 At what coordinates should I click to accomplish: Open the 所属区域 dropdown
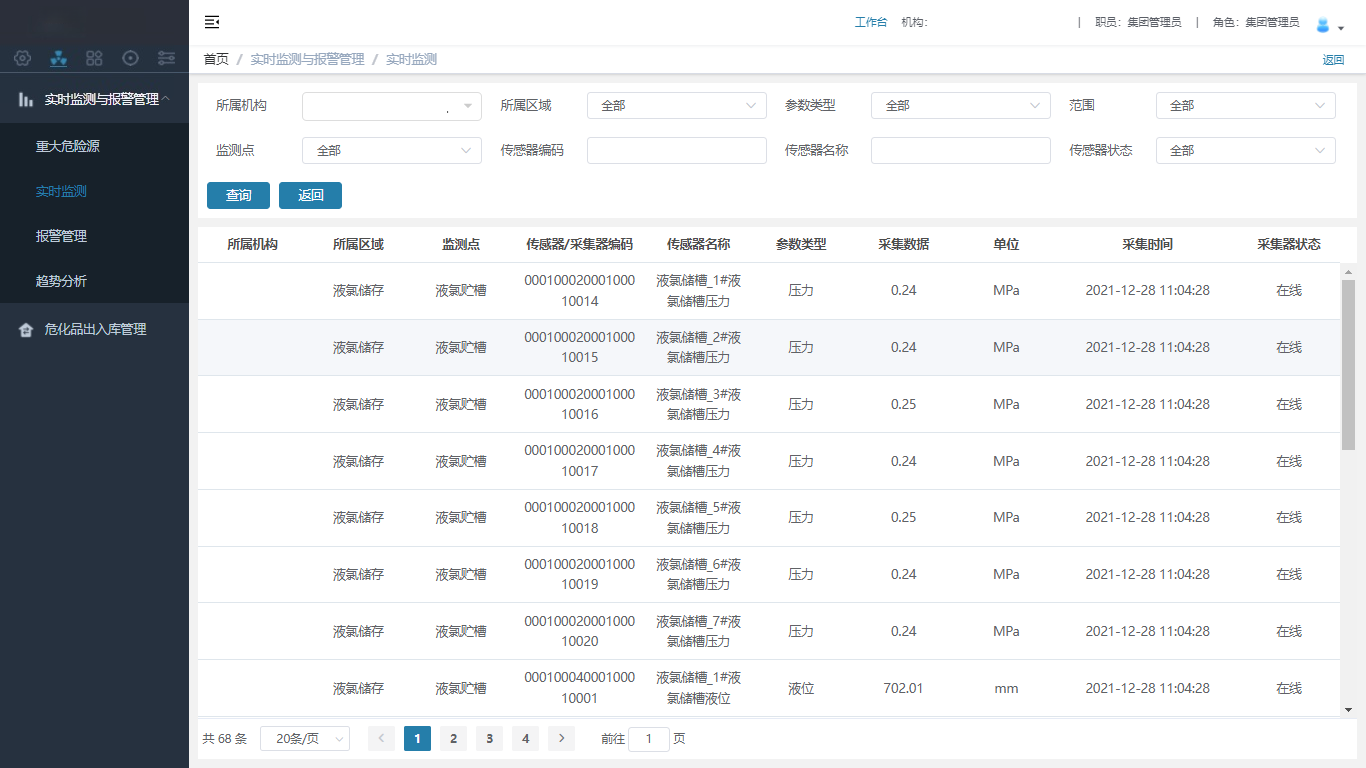click(x=676, y=106)
